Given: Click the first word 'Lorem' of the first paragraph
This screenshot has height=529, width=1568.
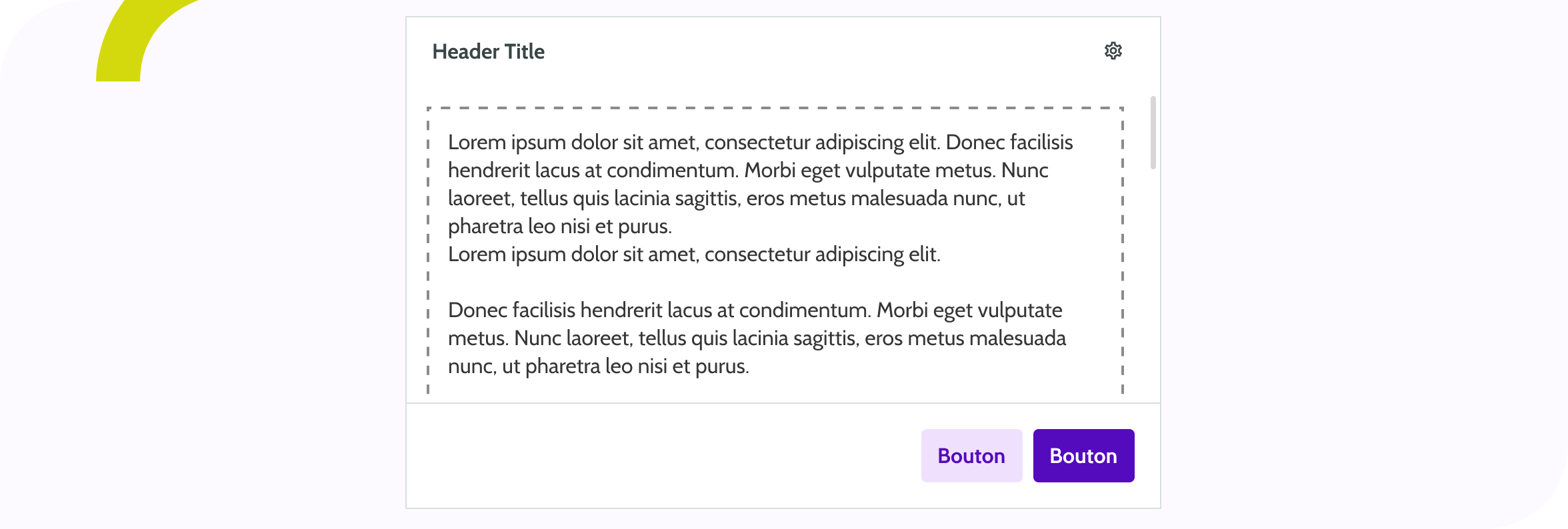Looking at the screenshot, I should coord(477,143).
